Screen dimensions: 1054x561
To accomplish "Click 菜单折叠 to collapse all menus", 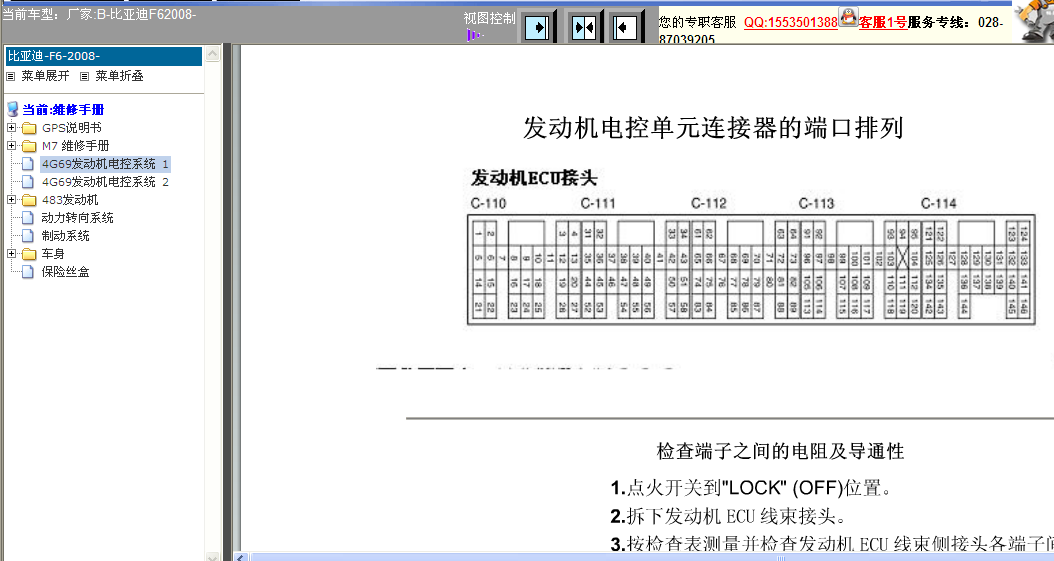I will (x=119, y=76).
